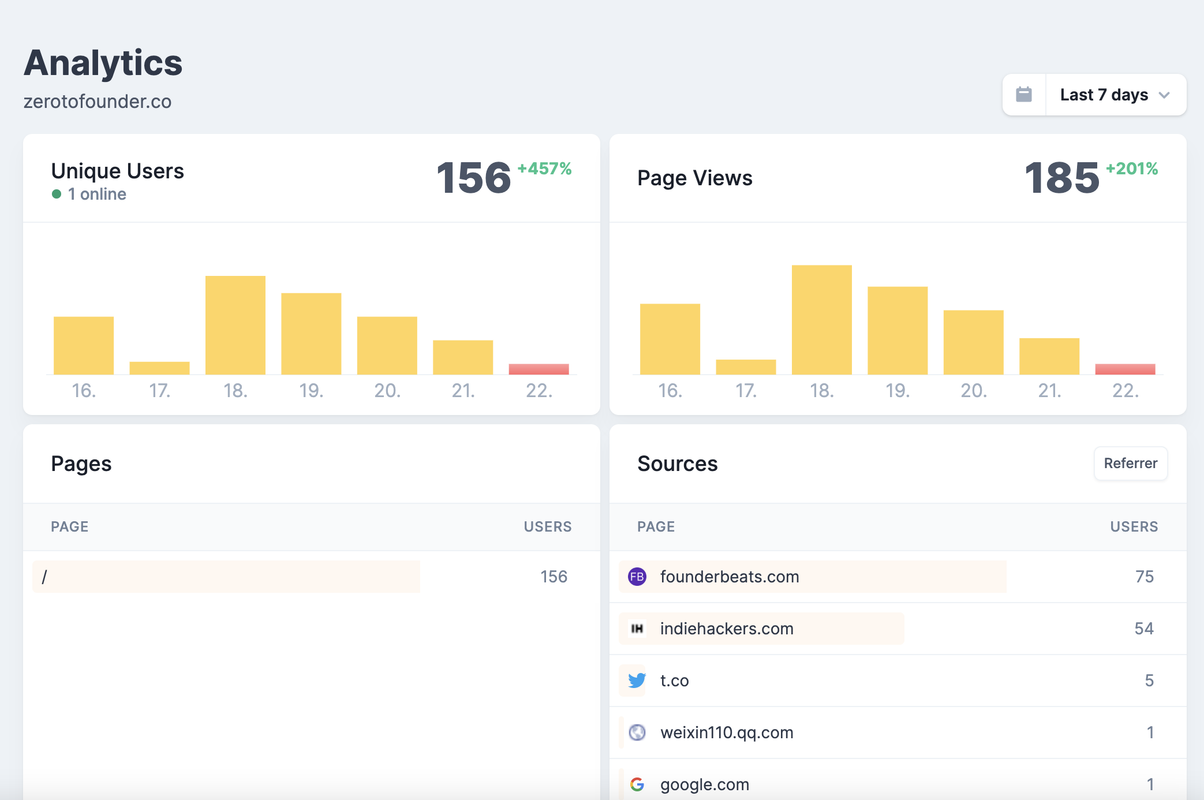Click the calendar icon beside date range
The width and height of the screenshot is (1204, 800).
1024,95
